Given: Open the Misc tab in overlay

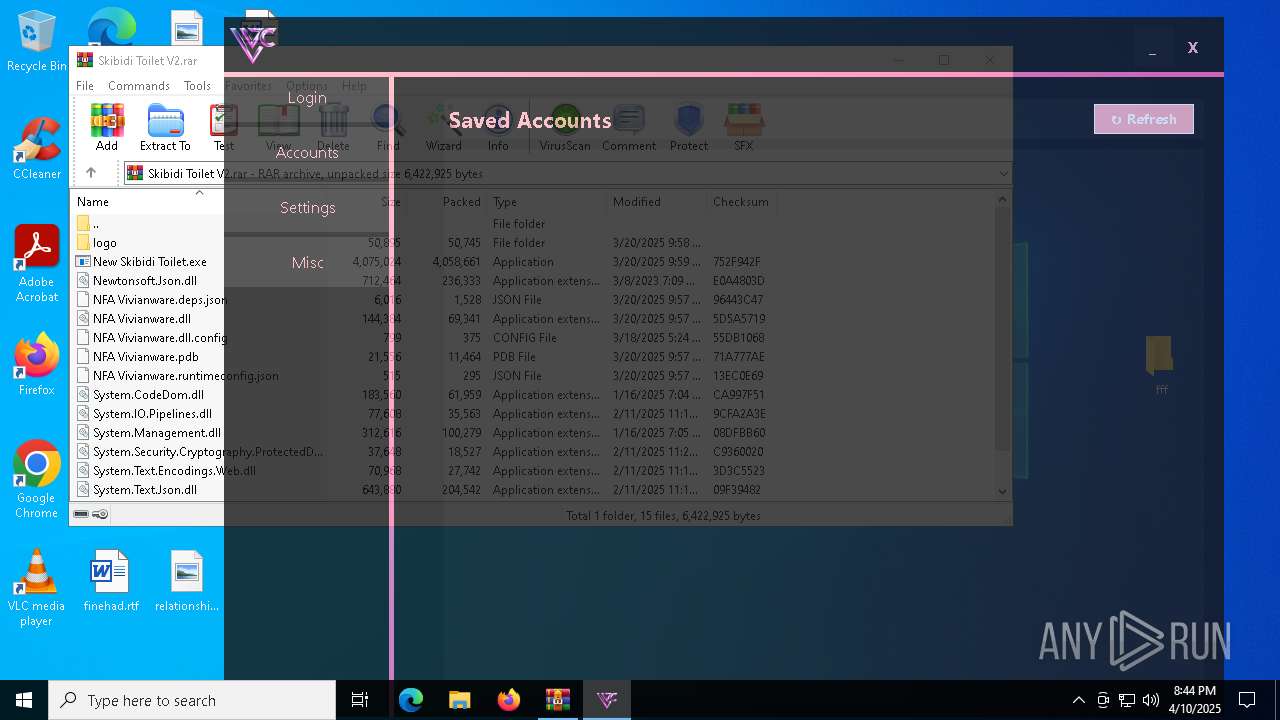Looking at the screenshot, I should tap(308, 262).
